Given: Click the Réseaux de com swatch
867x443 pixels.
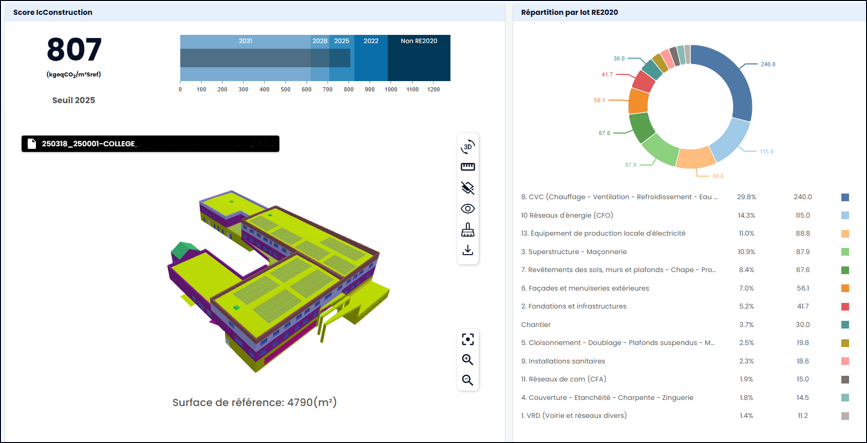Looking at the screenshot, I should click(x=845, y=379).
